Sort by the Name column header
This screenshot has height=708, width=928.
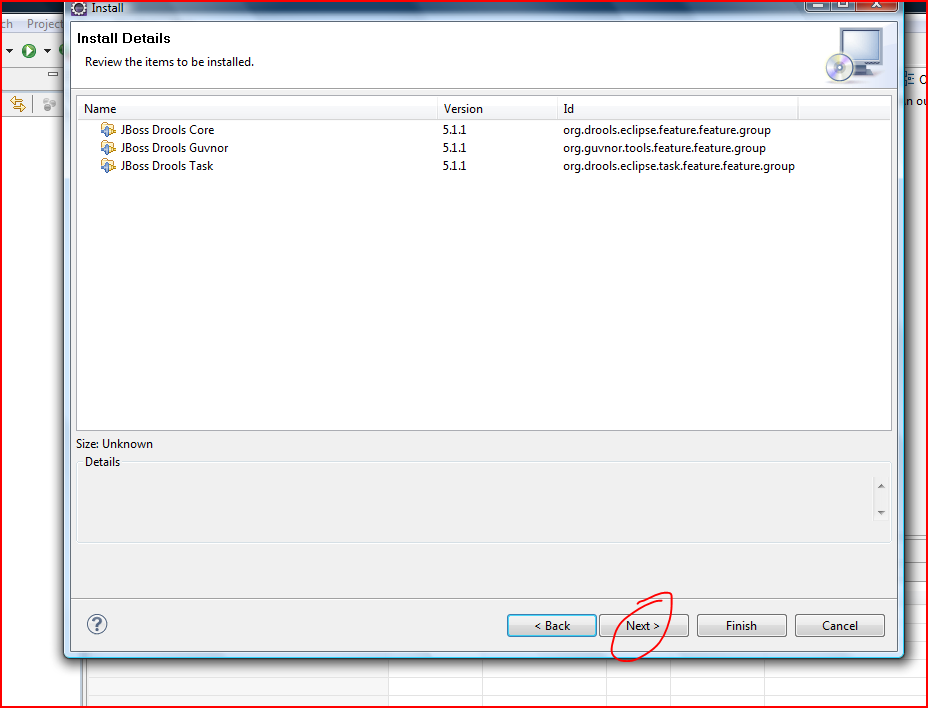click(257, 109)
